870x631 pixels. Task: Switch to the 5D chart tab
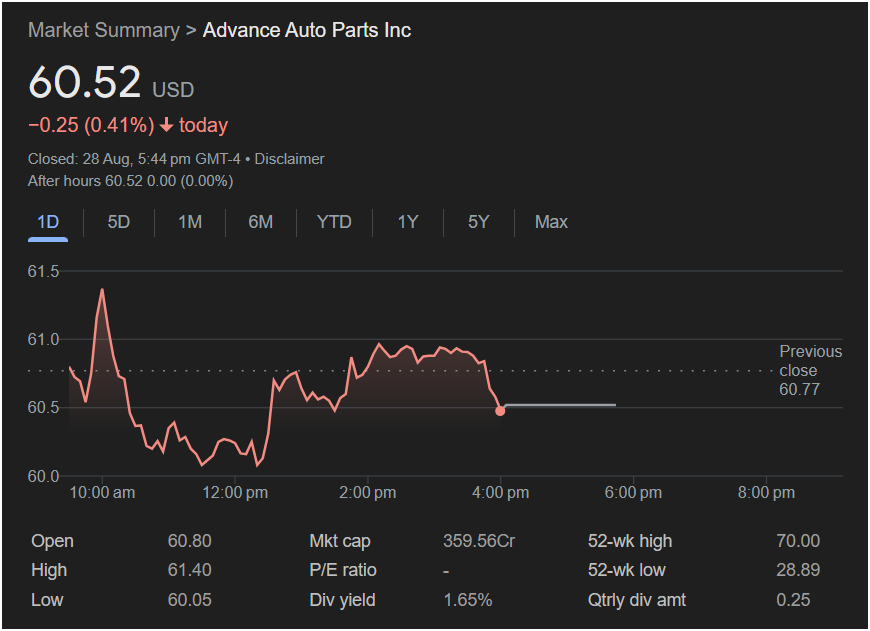click(x=119, y=222)
